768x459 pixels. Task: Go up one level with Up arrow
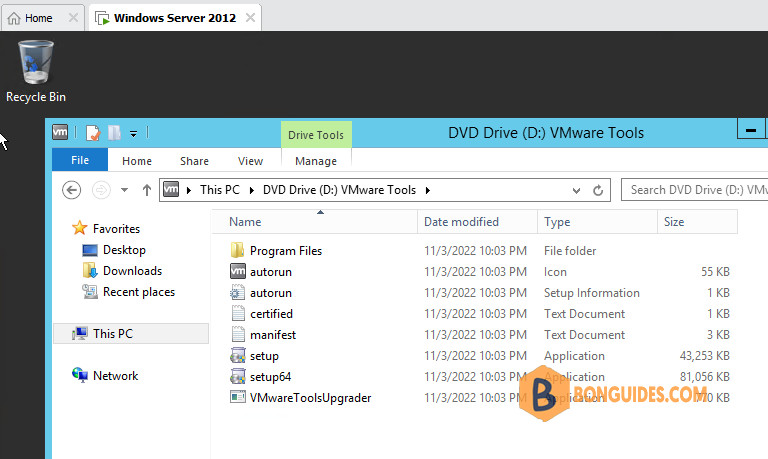point(146,190)
